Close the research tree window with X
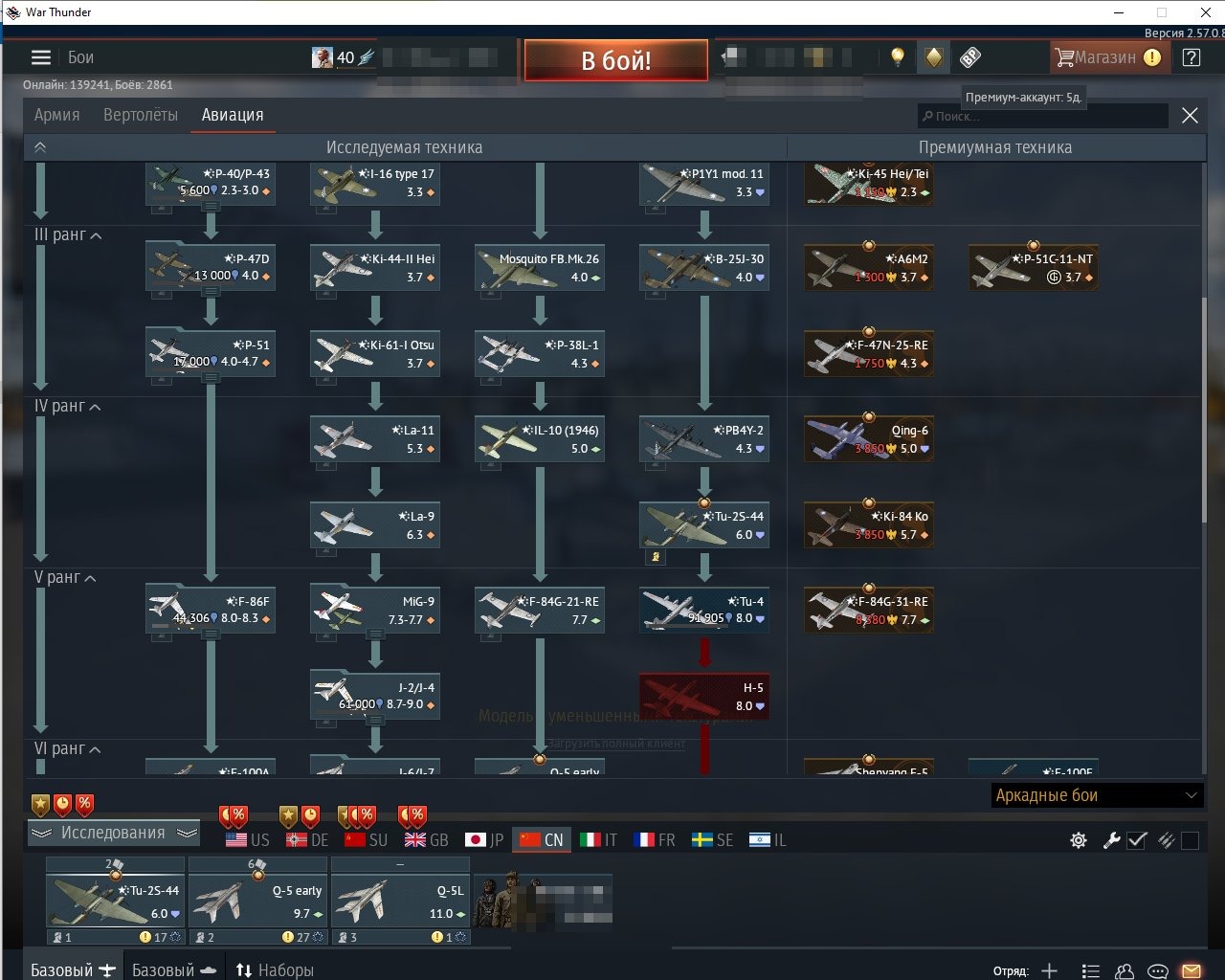 coord(1190,116)
